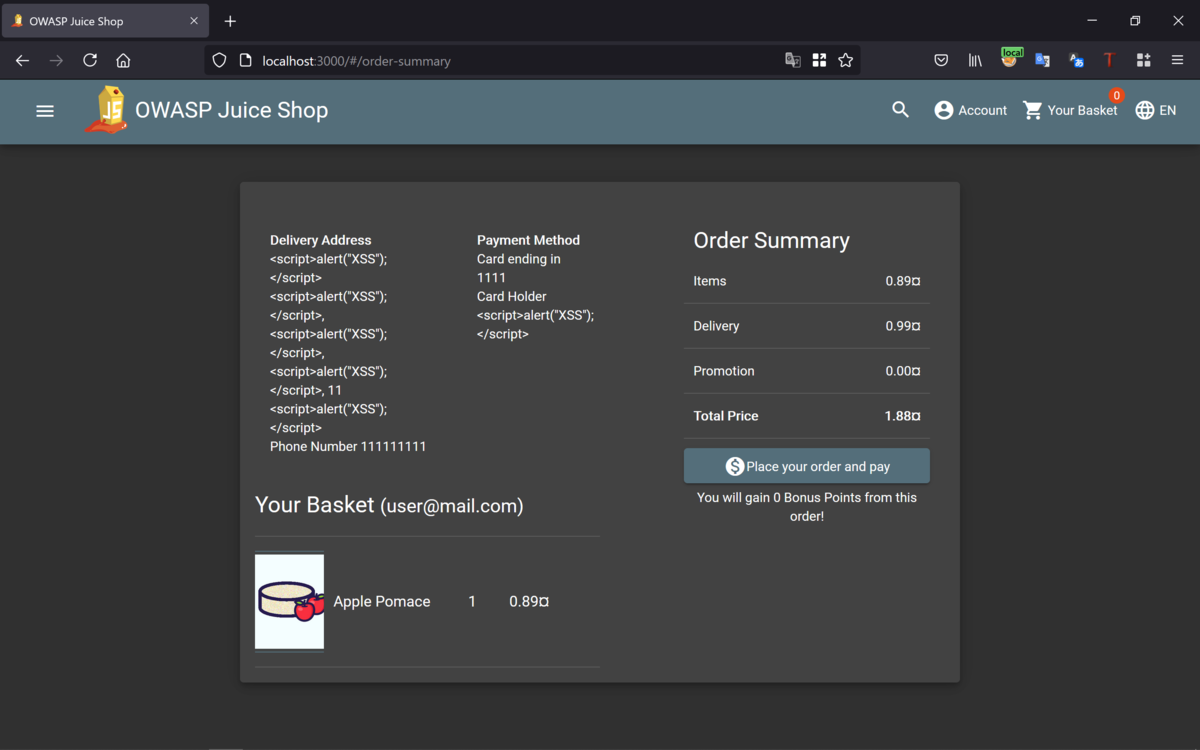Viewport: 1200px width, 750px height.
Task: Click the OWASP Juice Shop title text
Action: [231, 110]
